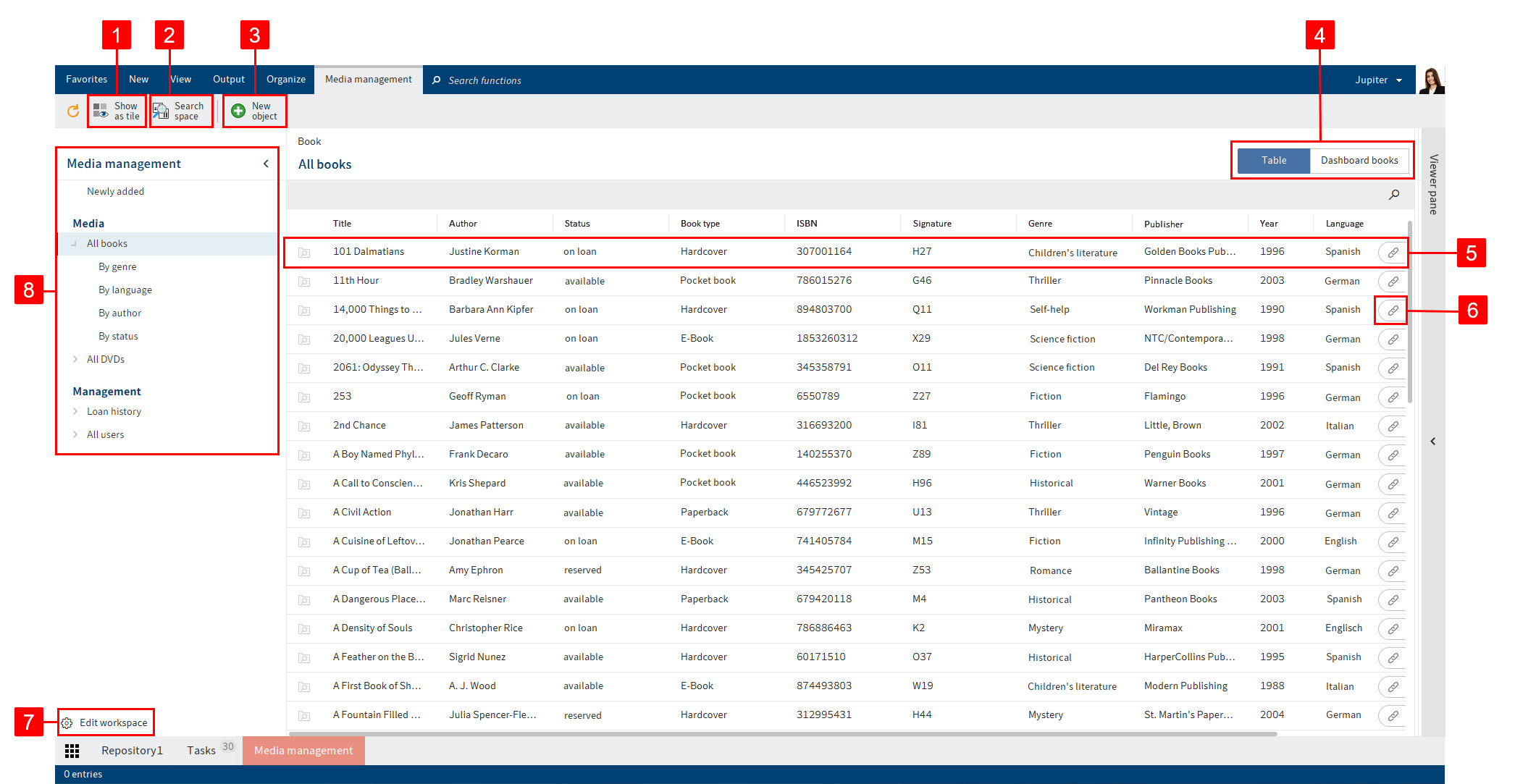Expand the Loan history node

(75, 411)
